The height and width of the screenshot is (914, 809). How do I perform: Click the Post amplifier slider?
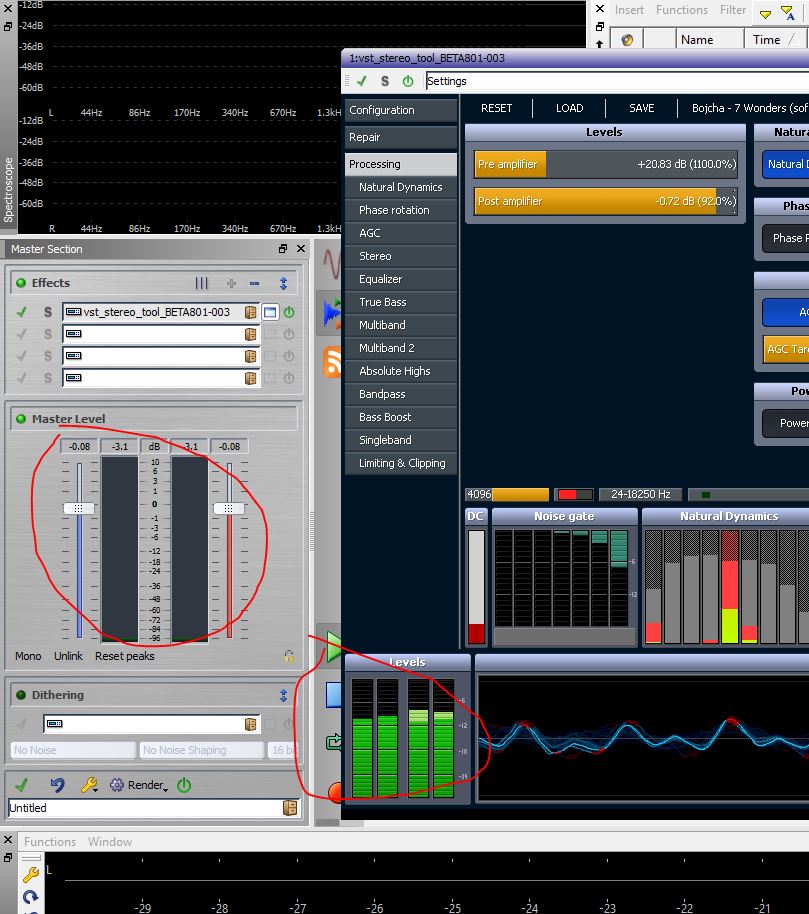click(x=606, y=201)
